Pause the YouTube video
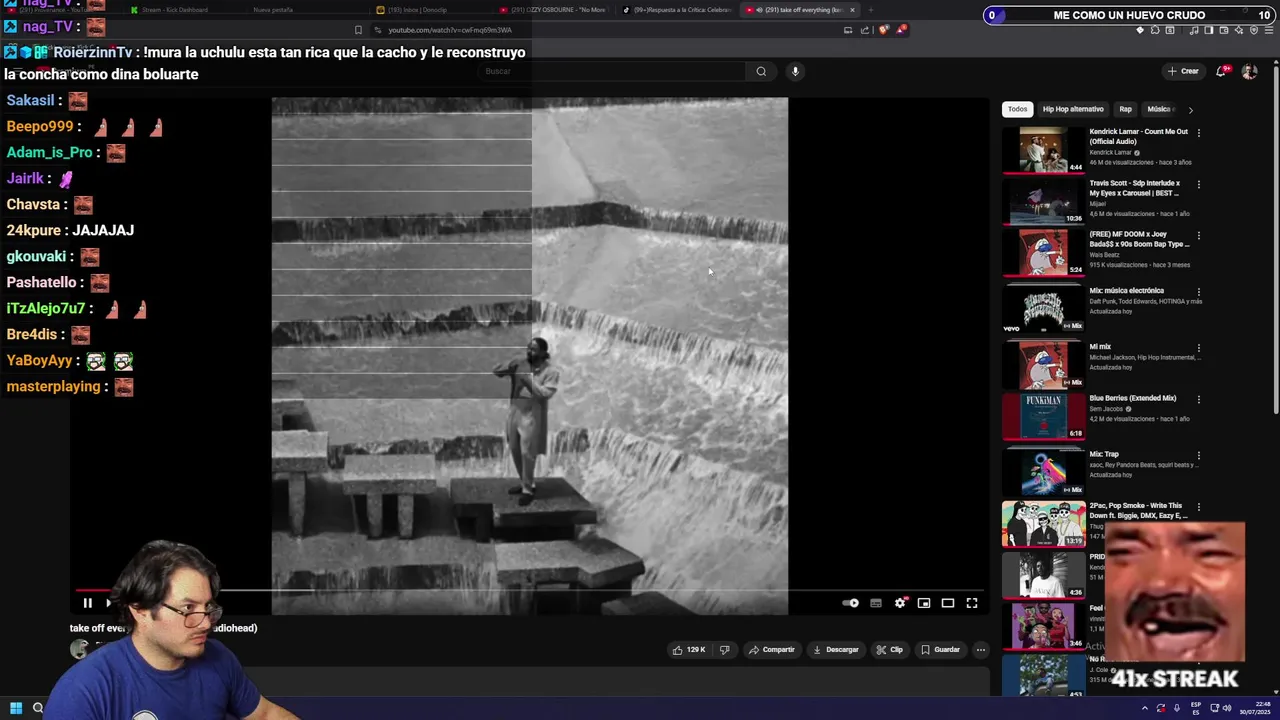 pos(87,603)
